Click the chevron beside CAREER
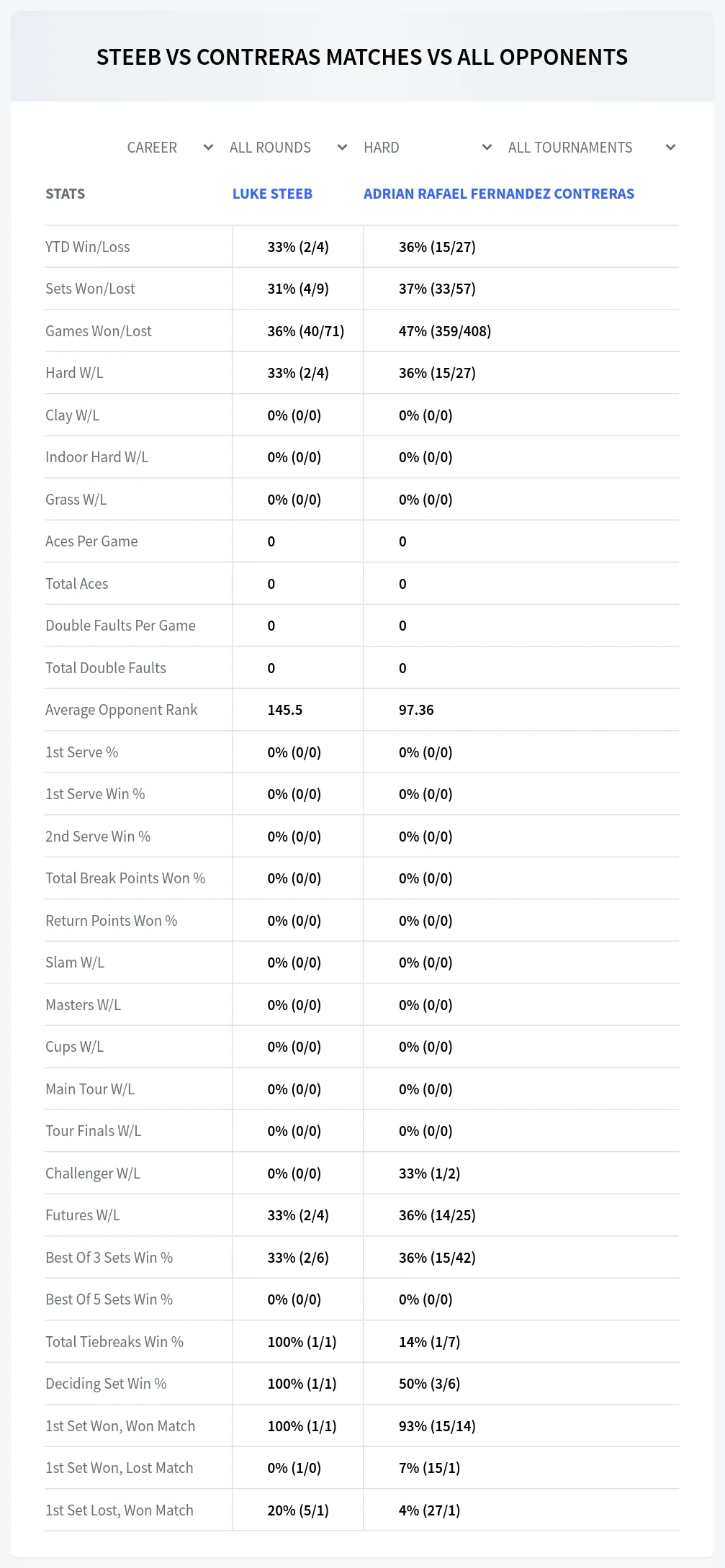Viewport: 725px width, 1568px height. click(x=208, y=148)
